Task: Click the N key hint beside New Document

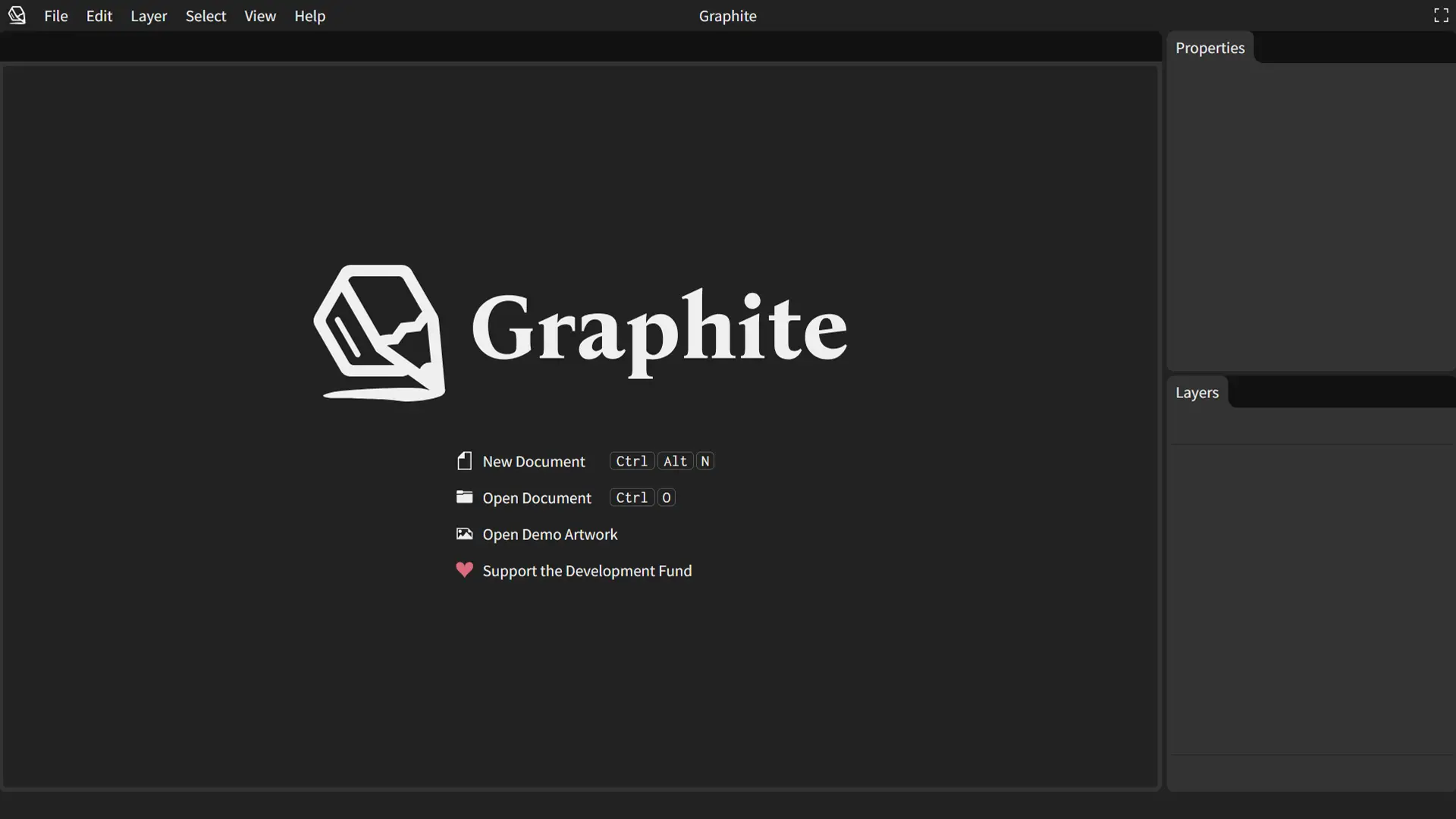Action: [x=705, y=461]
